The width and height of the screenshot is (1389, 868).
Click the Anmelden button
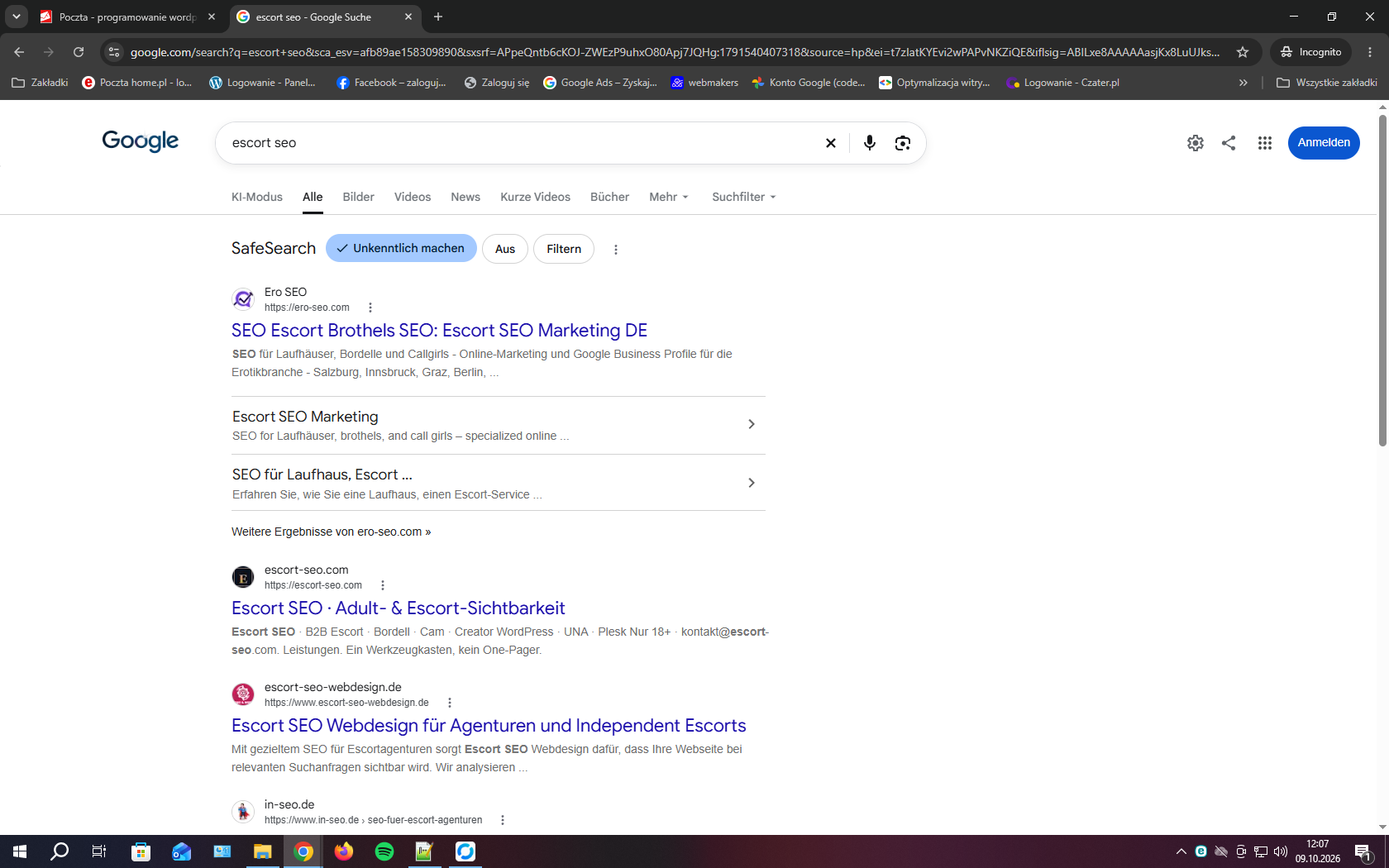[1324, 143]
